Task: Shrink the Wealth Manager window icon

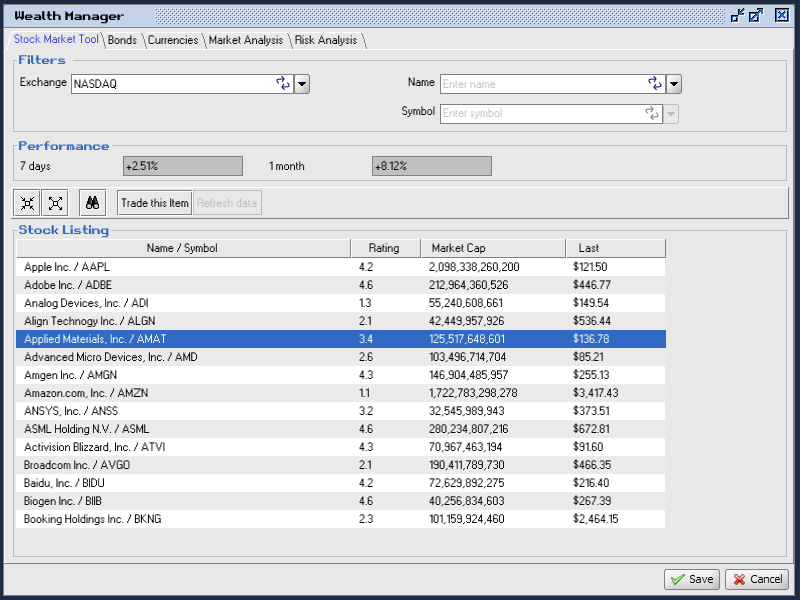Action: tap(738, 15)
